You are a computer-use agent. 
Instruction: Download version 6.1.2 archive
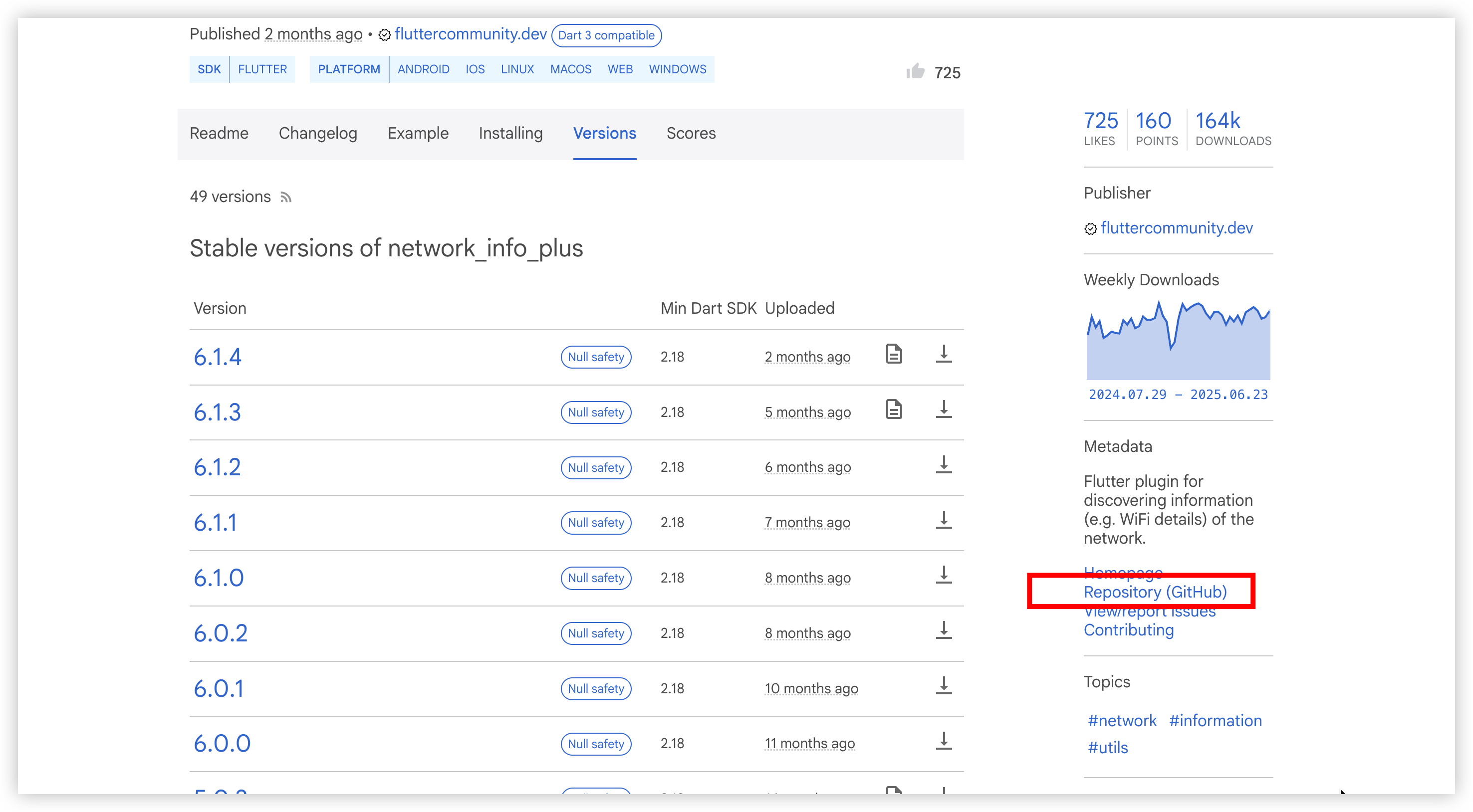(944, 465)
